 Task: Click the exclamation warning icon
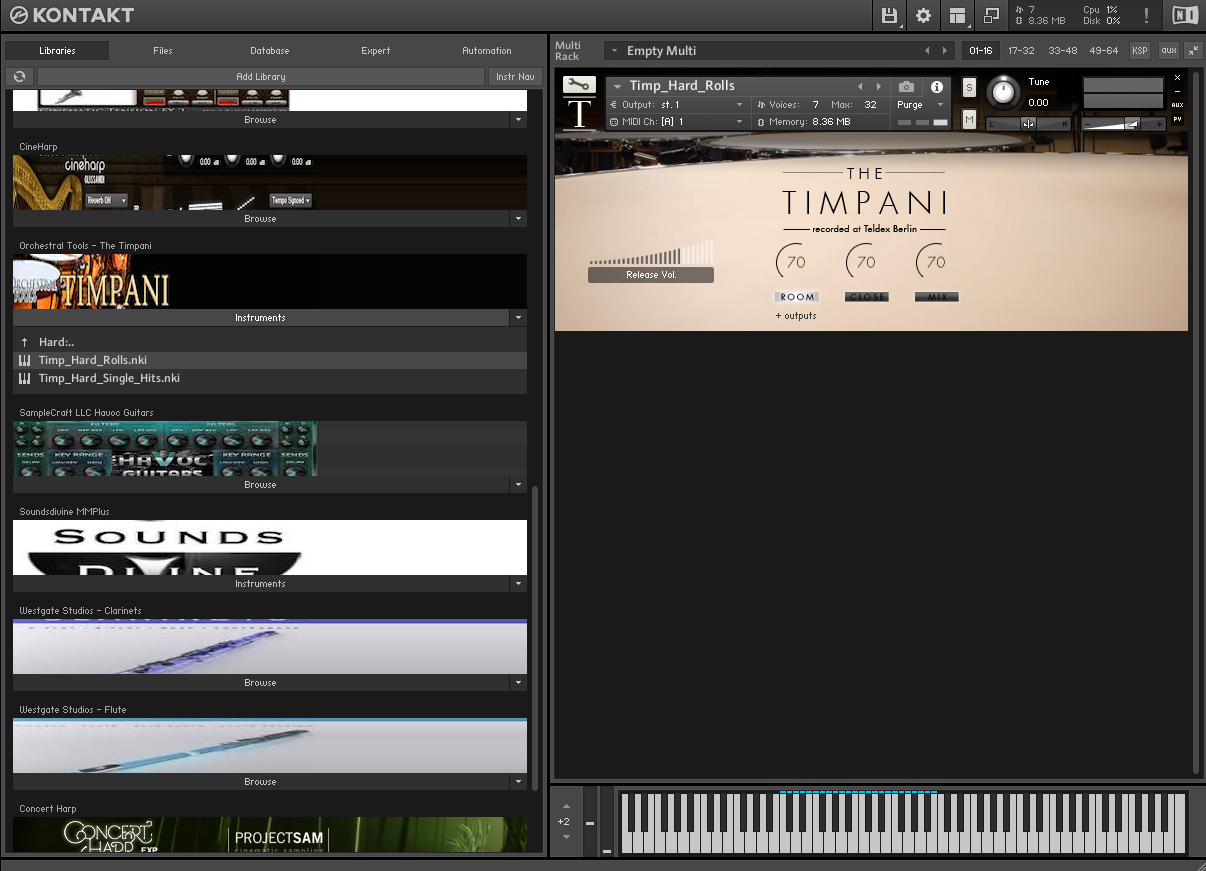tap(1146, 15)
